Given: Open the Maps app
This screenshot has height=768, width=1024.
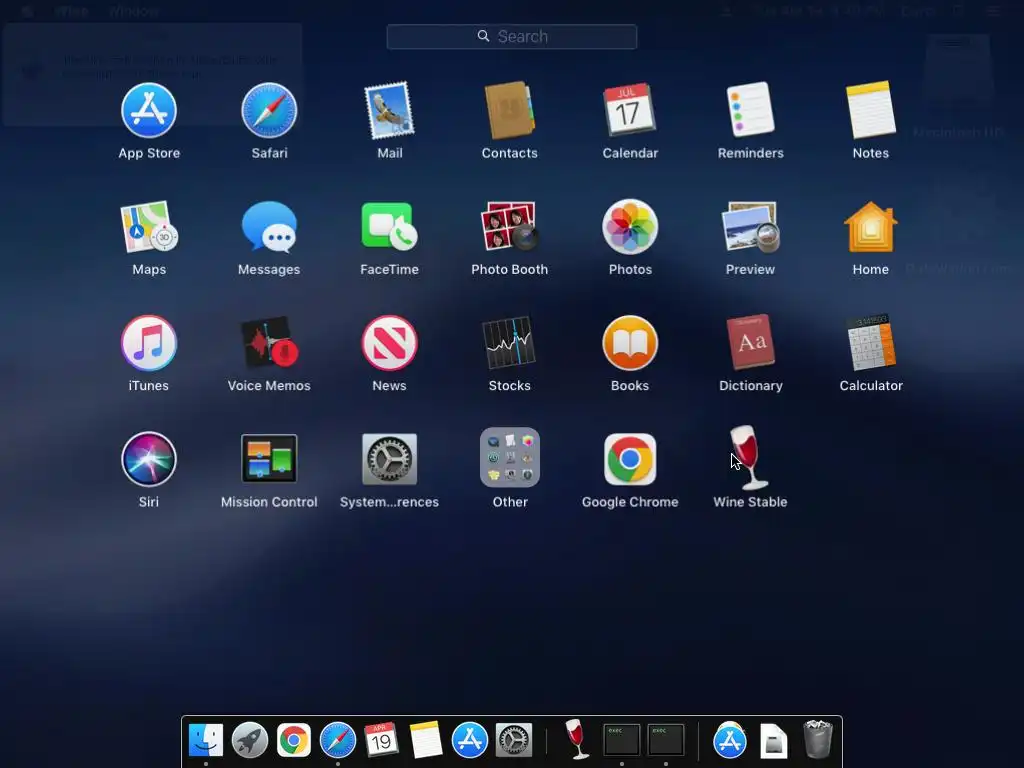Looking at the screenshot, I should click(x=149, y=227).
